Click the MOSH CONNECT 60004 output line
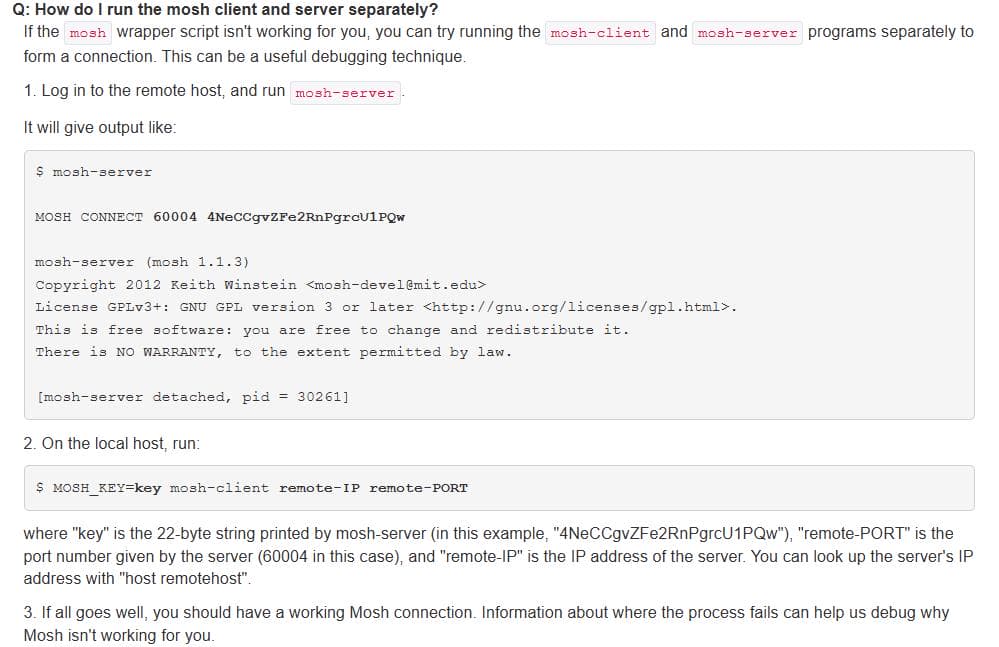The height and width of the screenshot is (647, 999). click(x=220, y=217)
